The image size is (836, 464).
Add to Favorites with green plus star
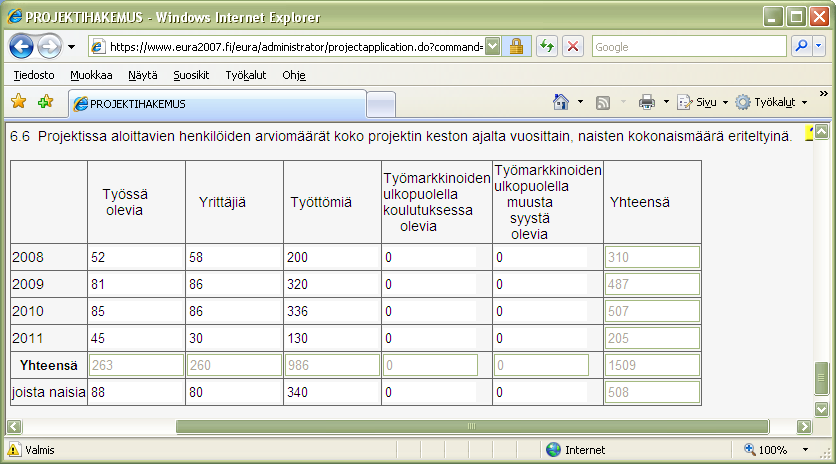[x=46, y=101]
